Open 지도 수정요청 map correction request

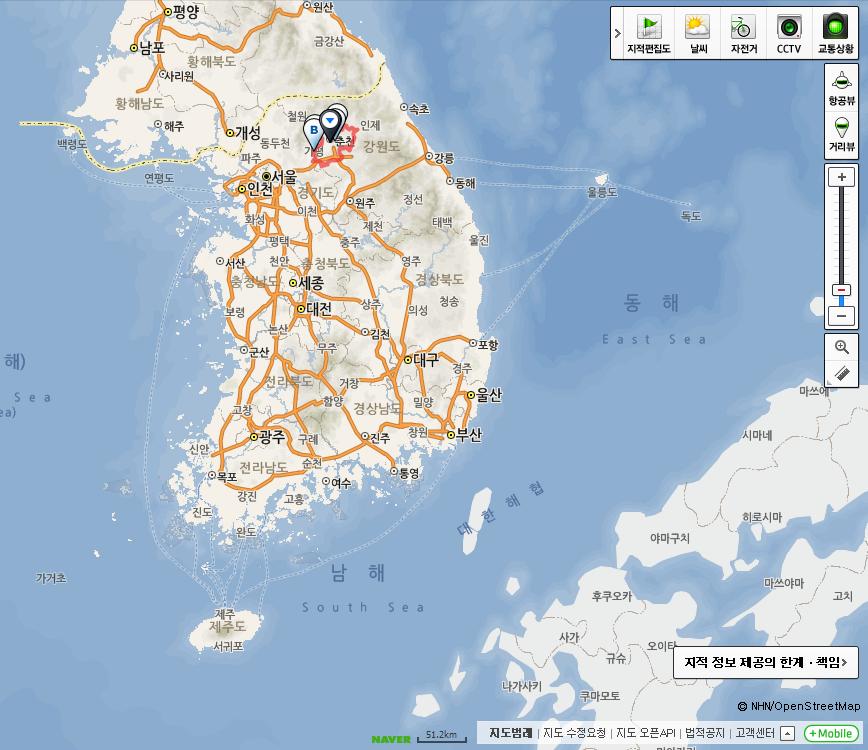[x=574, y=734]
